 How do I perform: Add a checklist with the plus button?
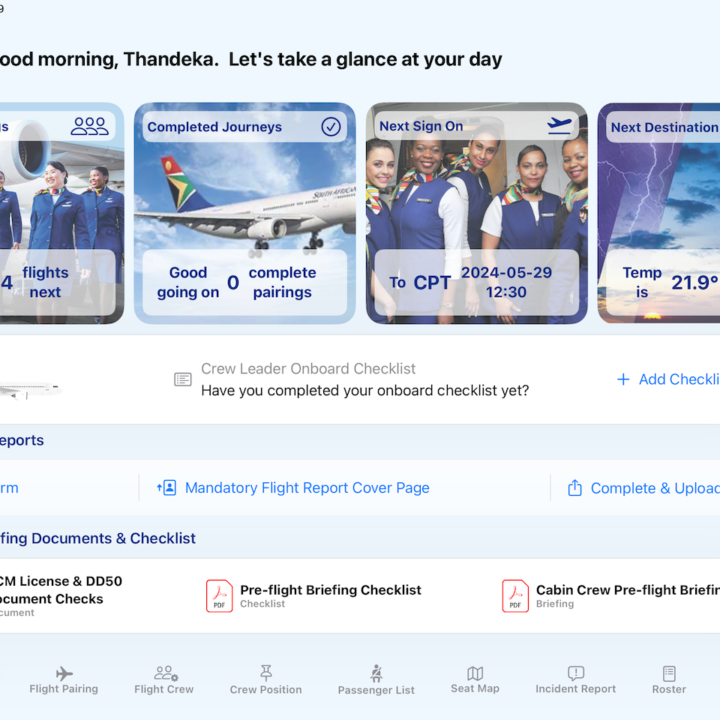[623, 379]
